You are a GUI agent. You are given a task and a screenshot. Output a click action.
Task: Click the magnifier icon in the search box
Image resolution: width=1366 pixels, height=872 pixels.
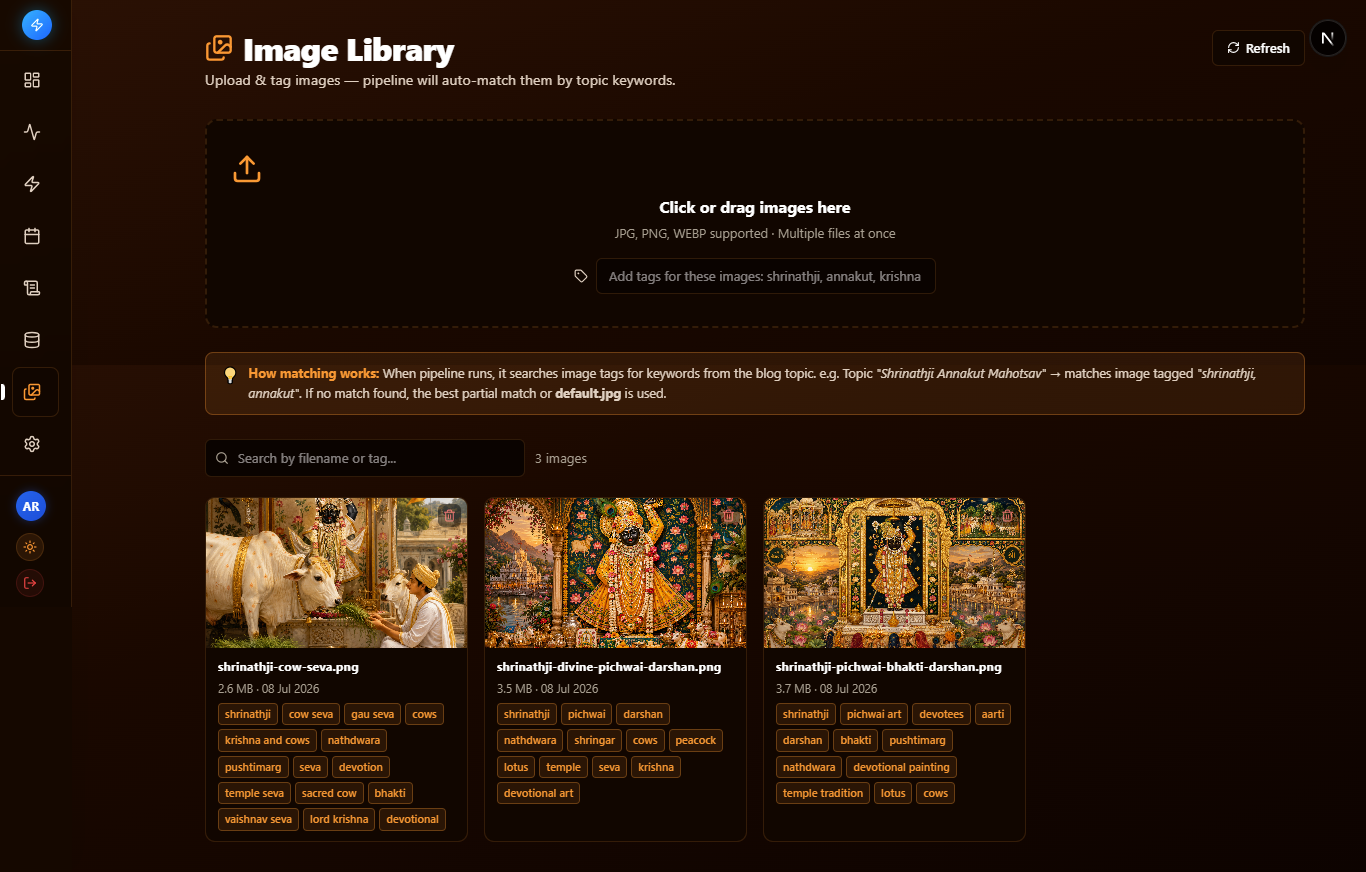(222, 458)
